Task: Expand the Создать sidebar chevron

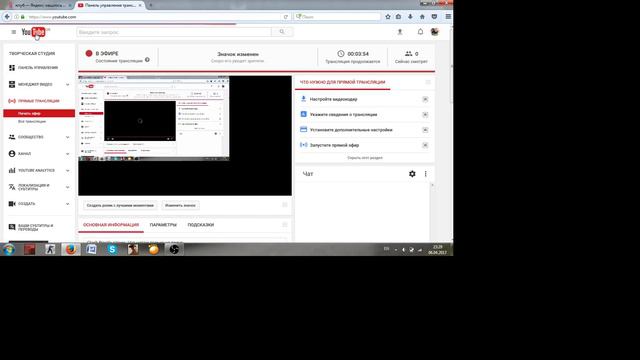Action: 67,204
